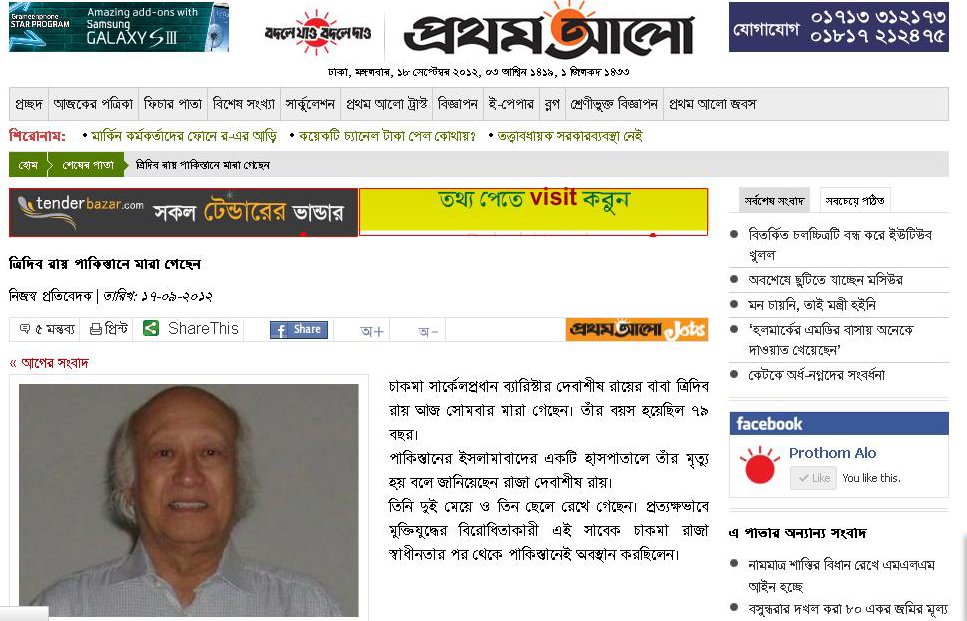The image size is (967, 621).
Task: Click the green ShareThis icon
Action: 150,328
